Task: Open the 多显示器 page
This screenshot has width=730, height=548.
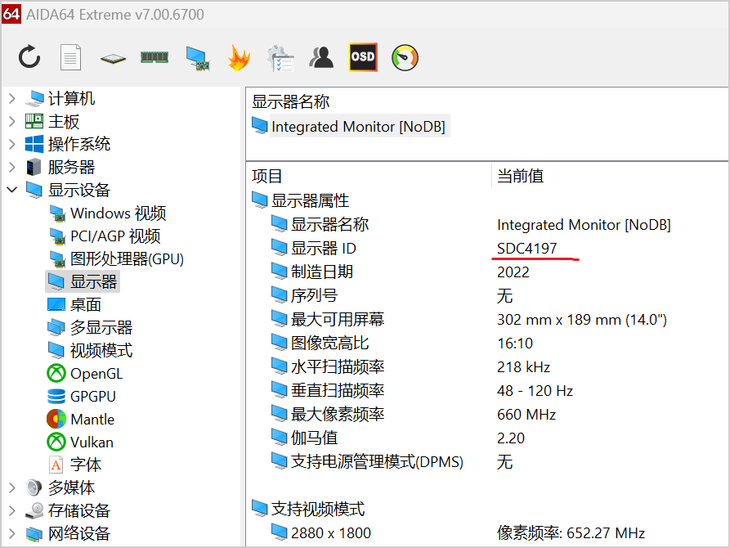Action: click(101, 328)
